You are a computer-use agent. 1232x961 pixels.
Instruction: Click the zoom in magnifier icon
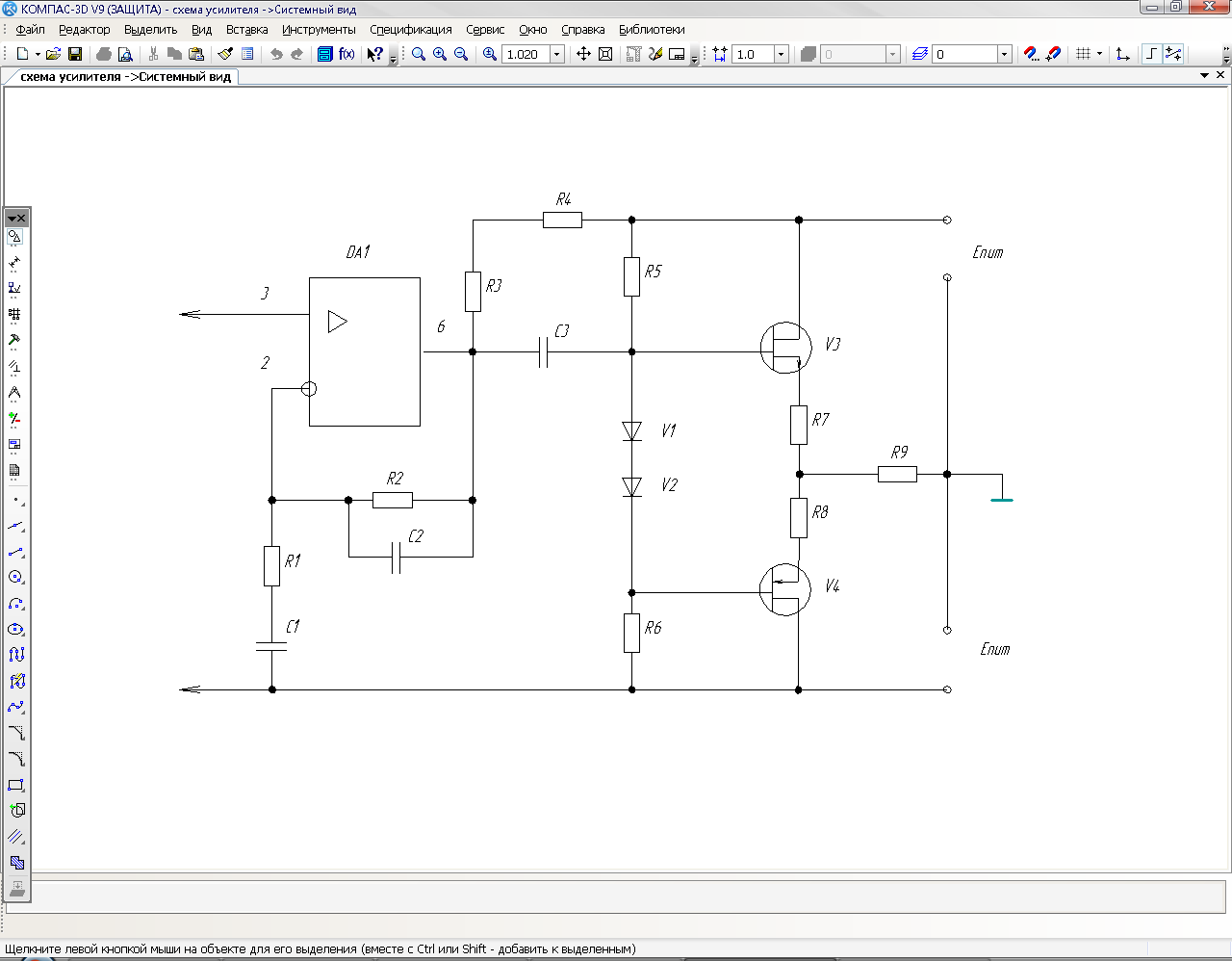(x=440, y=55)
